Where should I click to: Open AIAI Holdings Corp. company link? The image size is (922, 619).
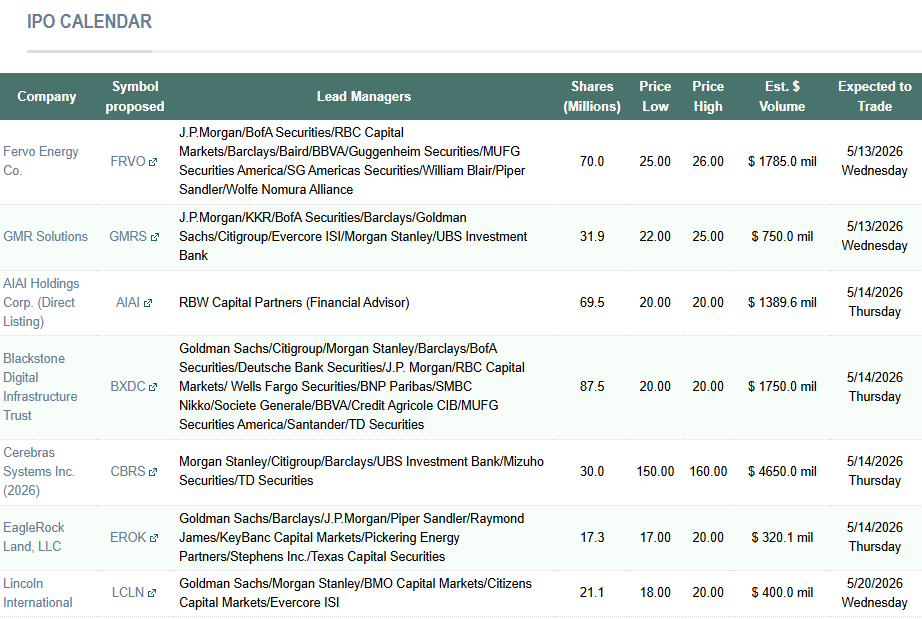[x=41, y=302]
